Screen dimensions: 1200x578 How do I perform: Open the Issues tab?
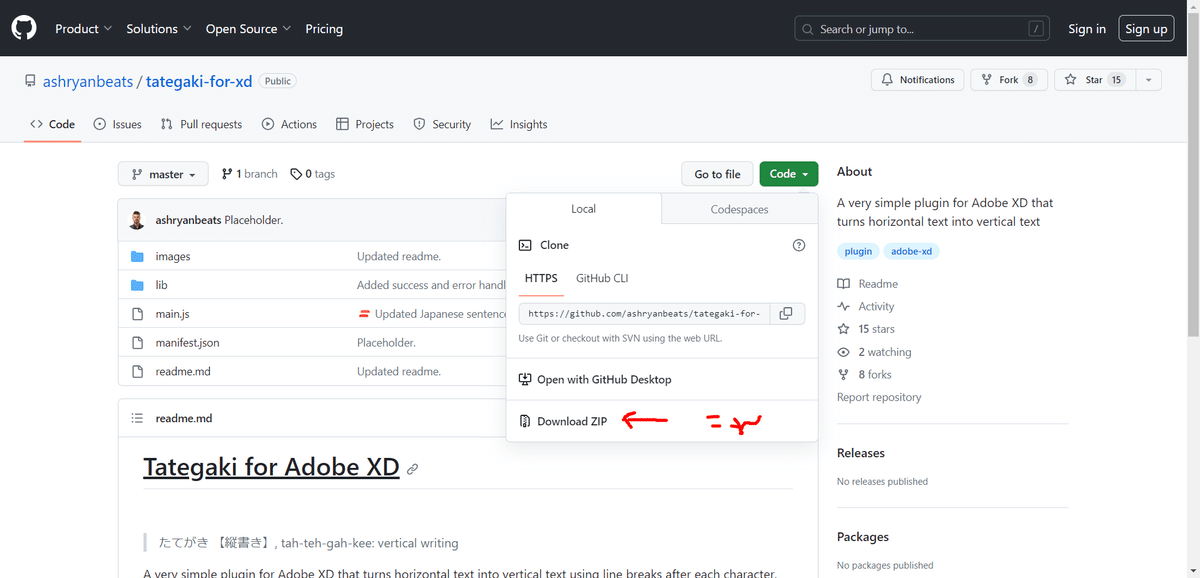point(117,124)
